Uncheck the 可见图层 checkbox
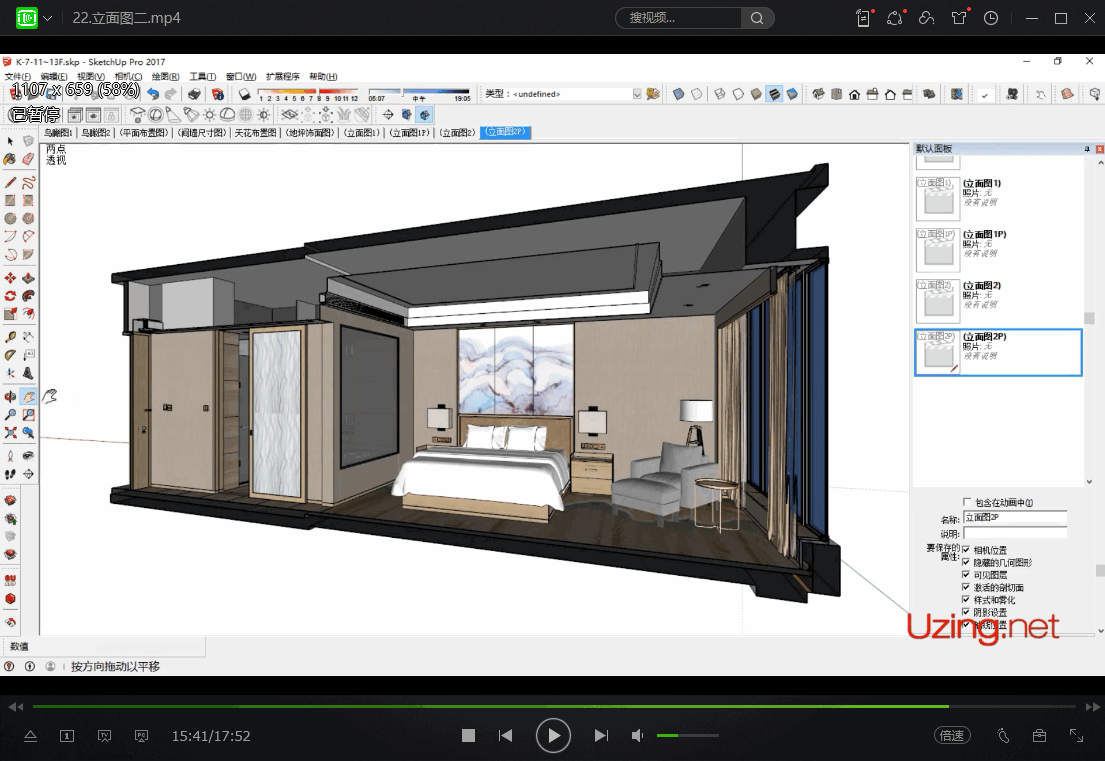Viewport: 1105px width, 761px height. (x=966, y=575)
